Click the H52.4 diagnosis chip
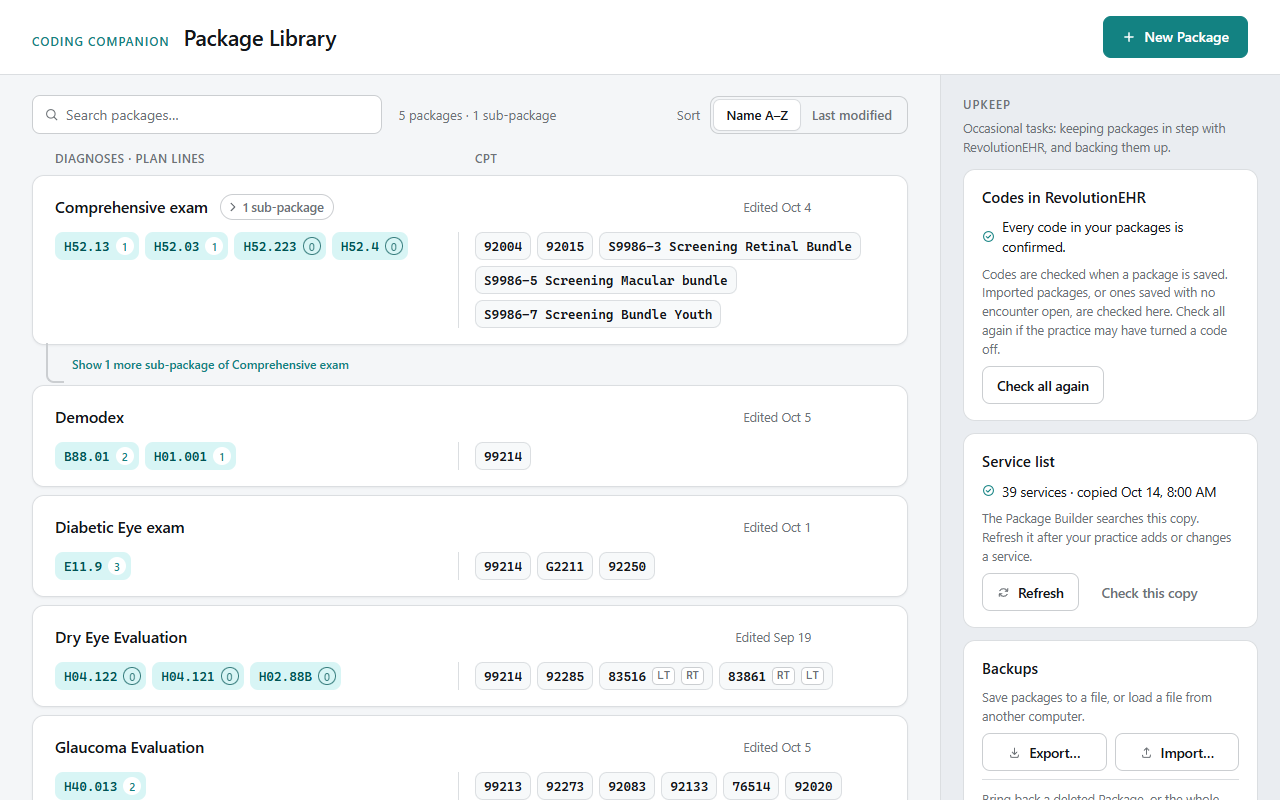Viewport: 1280px width, 800px height. click(x=370, y=246)
